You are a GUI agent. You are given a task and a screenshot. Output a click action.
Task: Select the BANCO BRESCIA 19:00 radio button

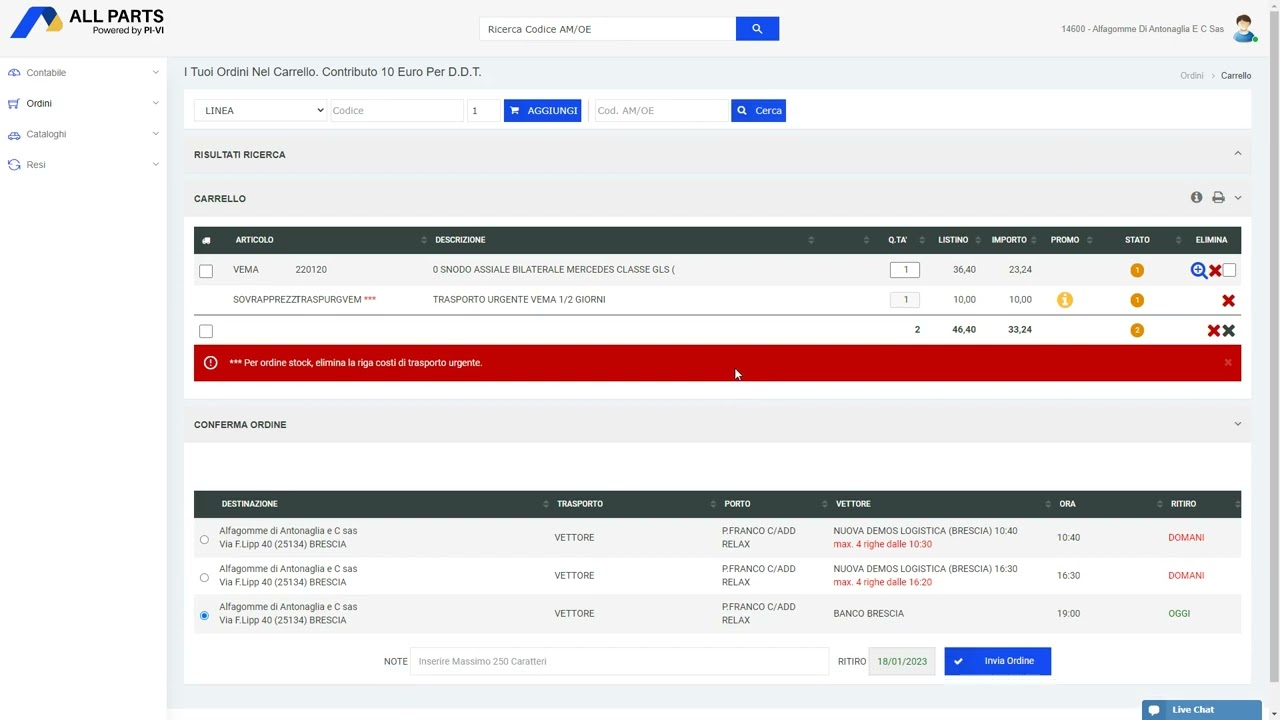coord(204,615)
